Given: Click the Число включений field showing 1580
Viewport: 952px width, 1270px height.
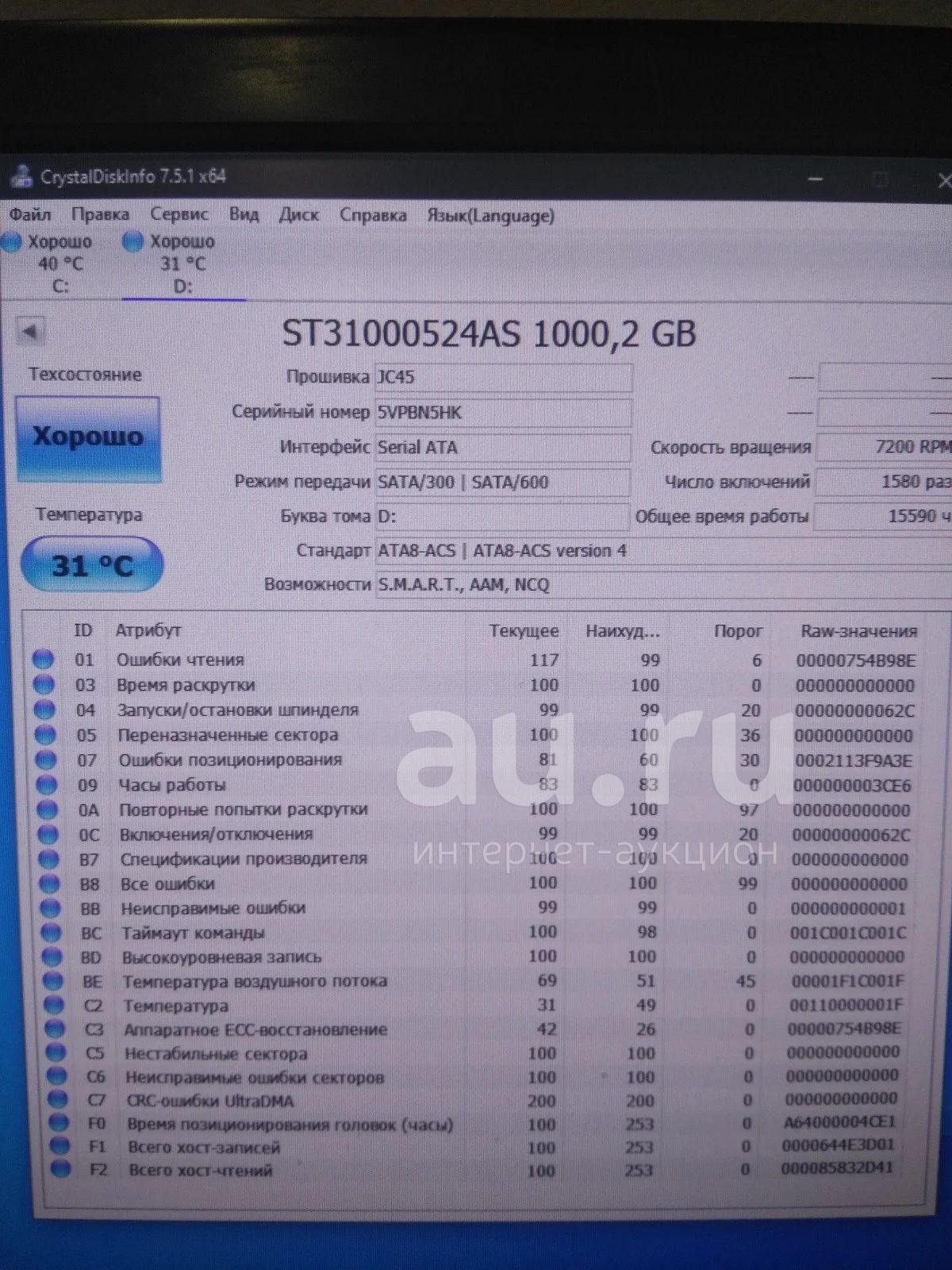Looking at the screenshot, I should pyautogui.click(x=883, y=481).
